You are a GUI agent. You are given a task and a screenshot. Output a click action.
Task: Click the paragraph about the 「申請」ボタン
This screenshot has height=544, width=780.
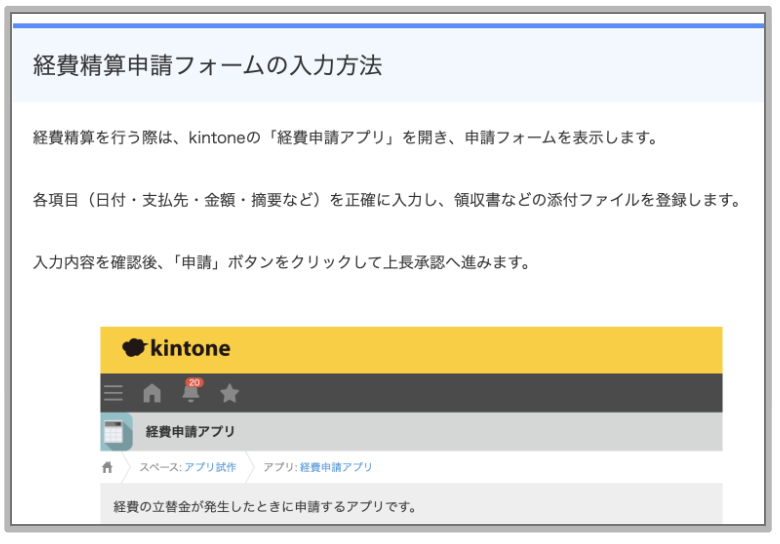280,263
